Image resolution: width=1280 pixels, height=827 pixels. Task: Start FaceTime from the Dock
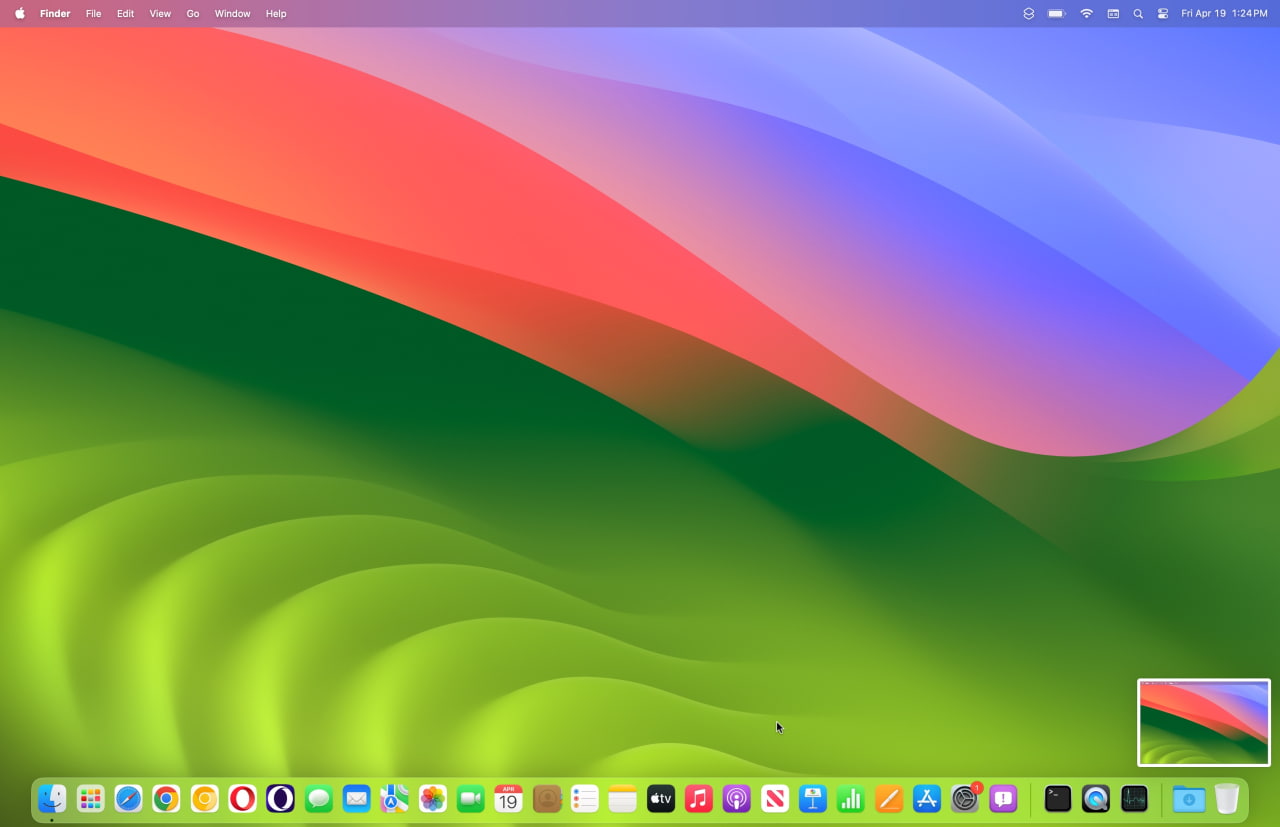[x=470, y=799]
